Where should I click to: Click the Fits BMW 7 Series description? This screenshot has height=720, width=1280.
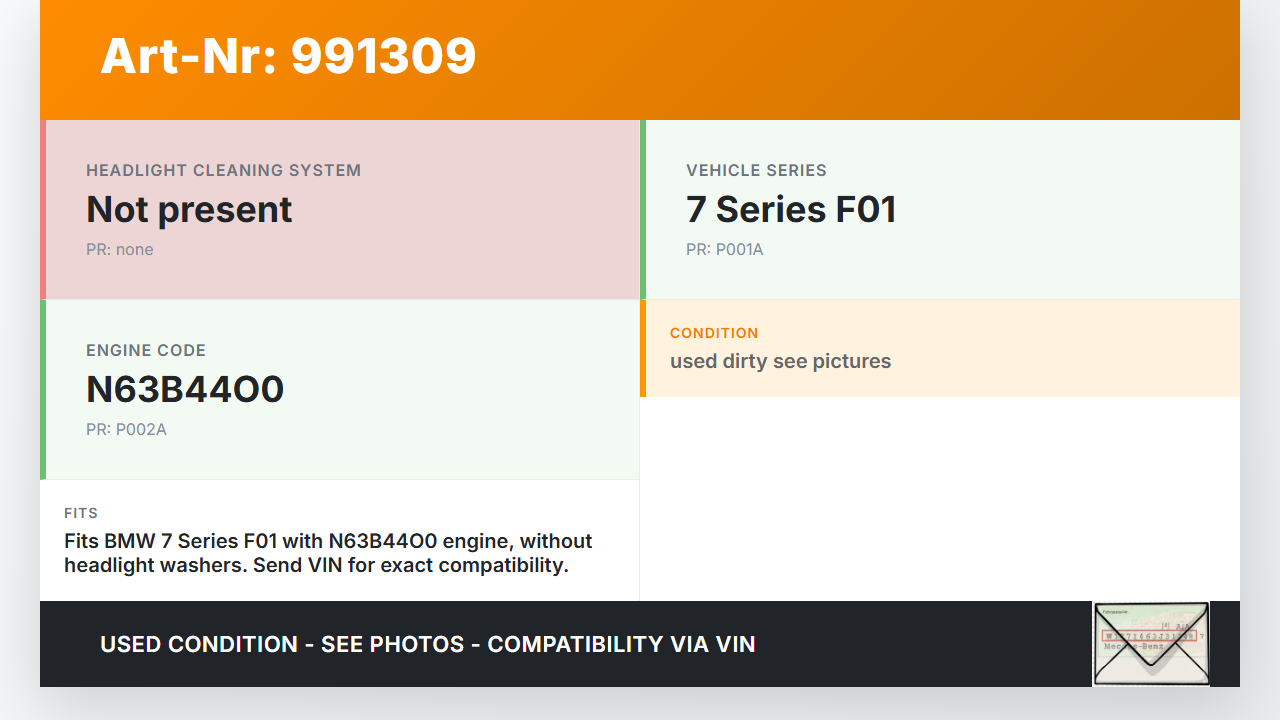point(328,553)
